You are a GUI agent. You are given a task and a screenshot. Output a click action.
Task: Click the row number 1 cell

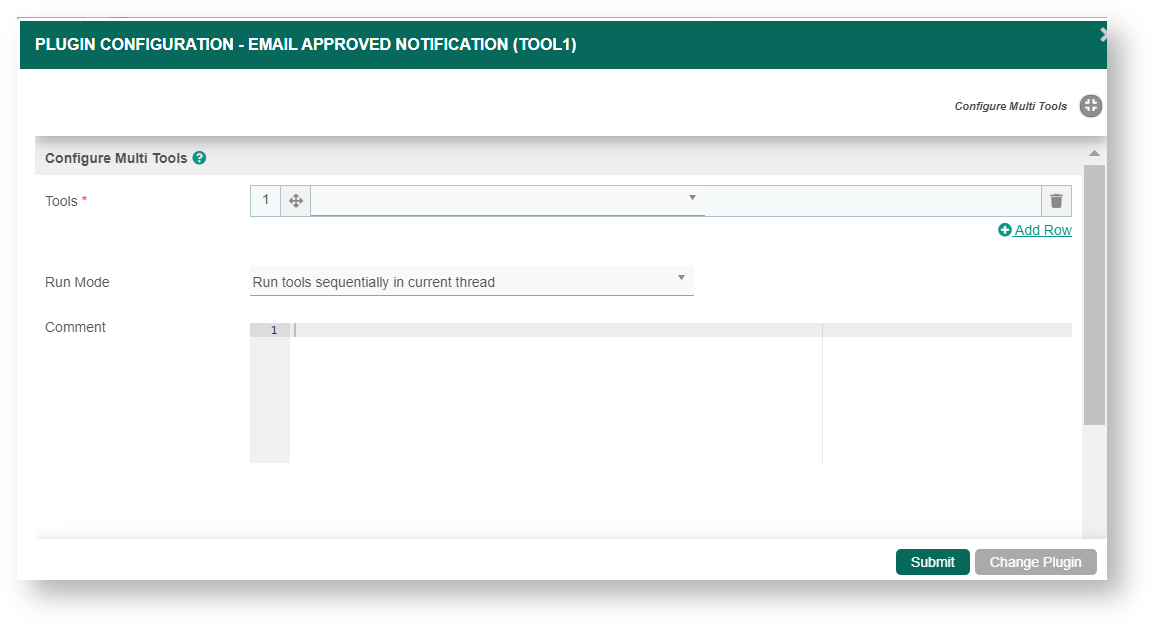pyautogui.click(x=266, y=200)
